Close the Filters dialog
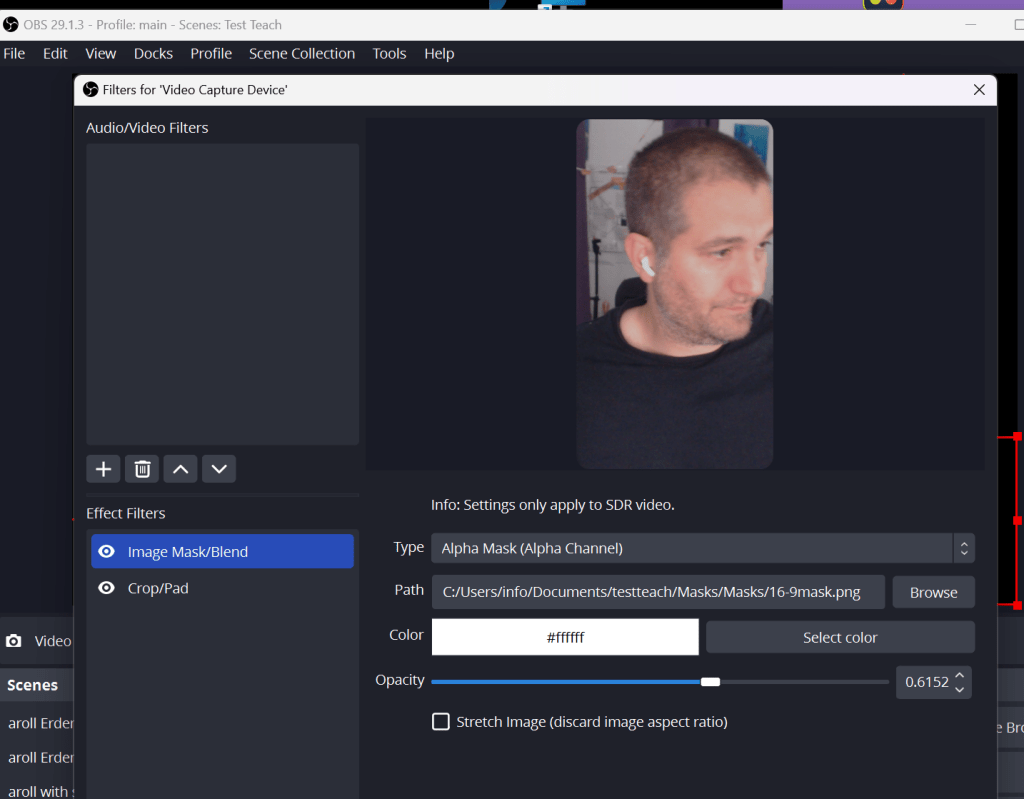The image size is (1024, 799). pyautogui.click(x=979, y=90)
